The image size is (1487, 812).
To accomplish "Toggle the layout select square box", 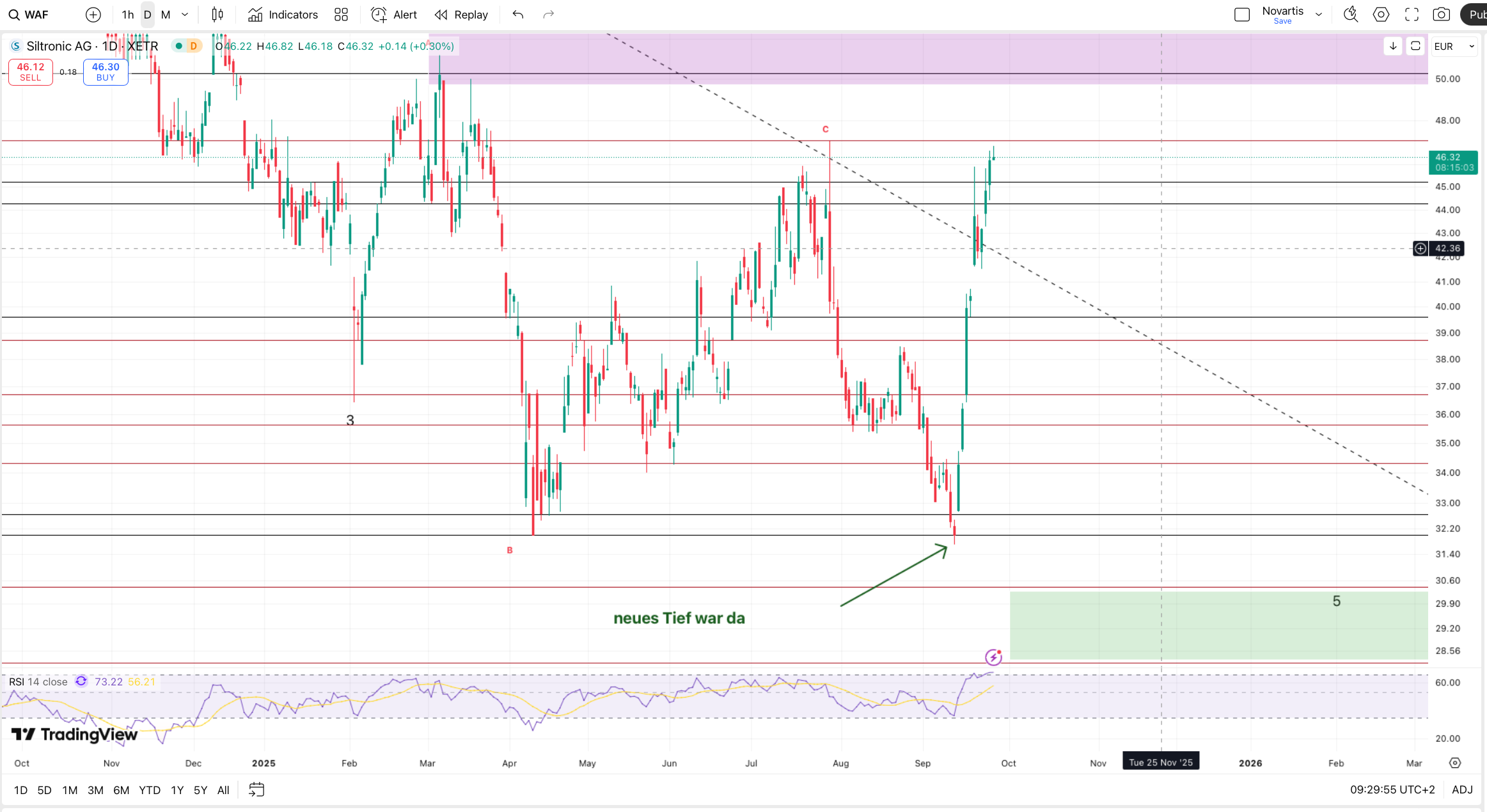I will tap(1241, 15).
